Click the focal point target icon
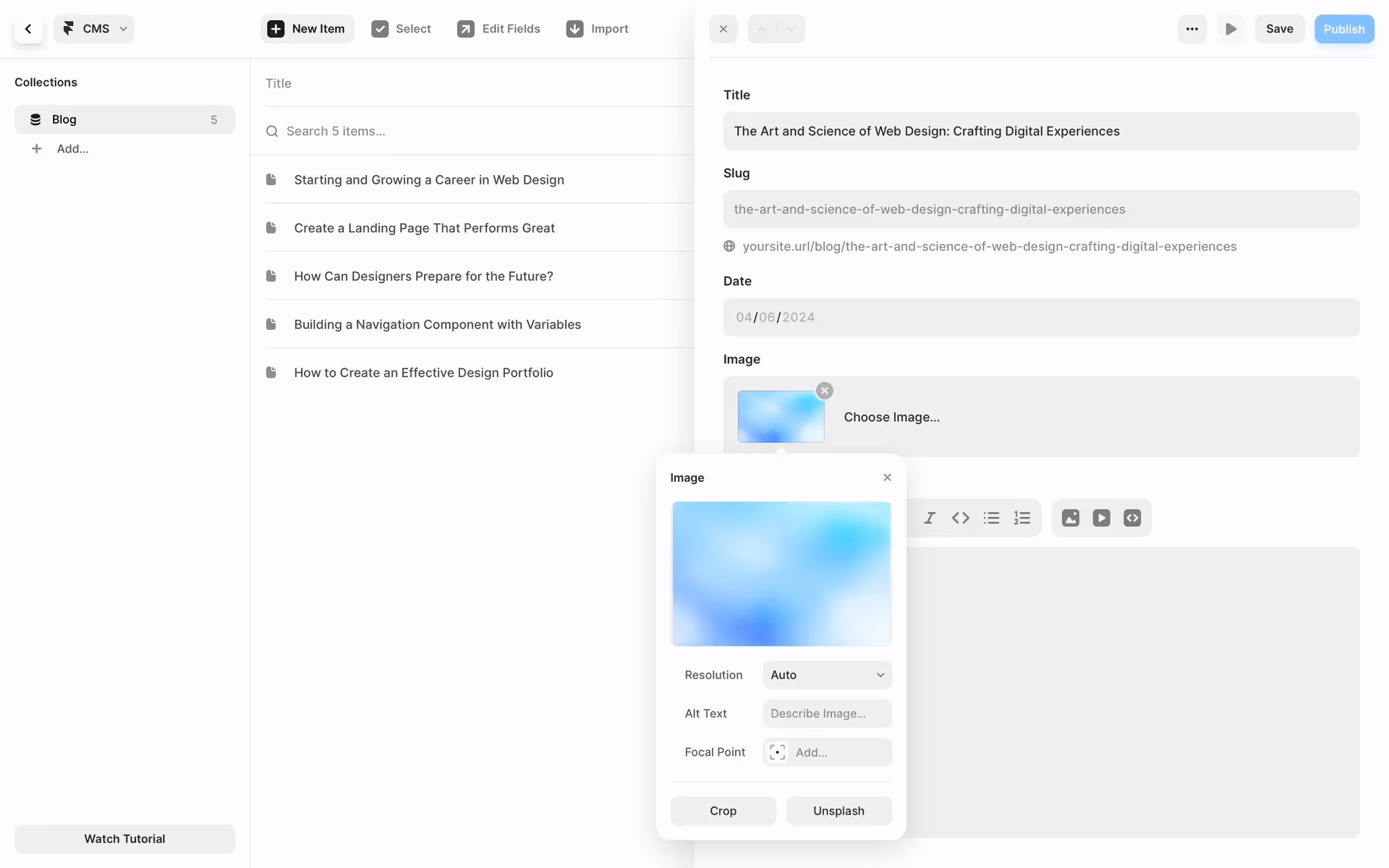The height and width of the screenshot is (868, 1389). (x=778, y=752)
